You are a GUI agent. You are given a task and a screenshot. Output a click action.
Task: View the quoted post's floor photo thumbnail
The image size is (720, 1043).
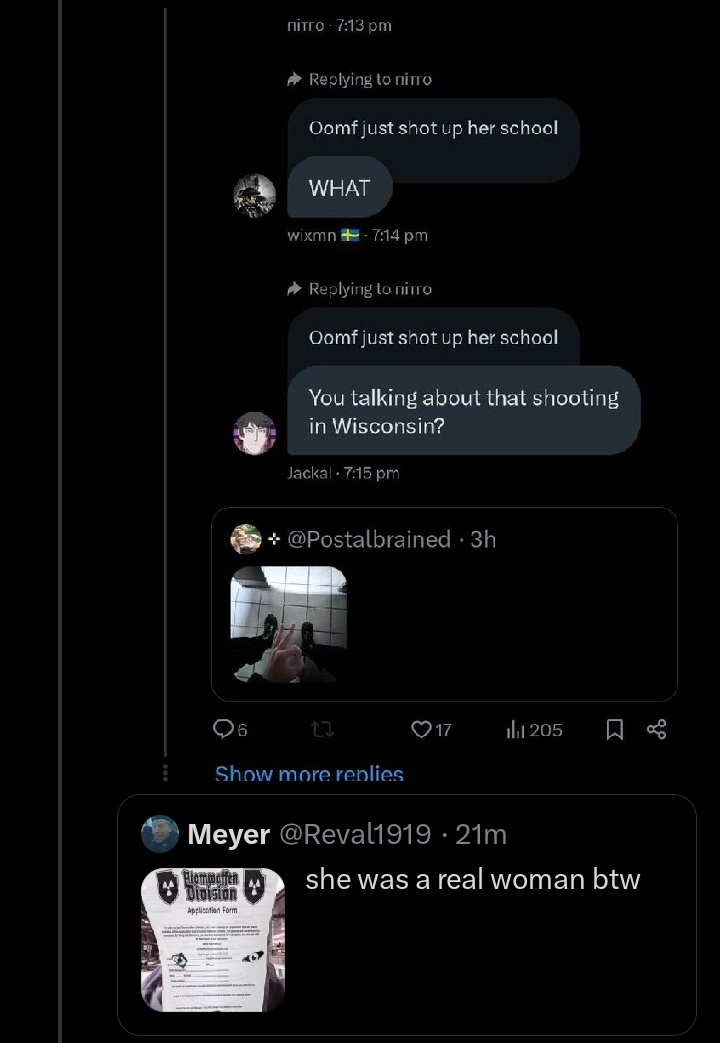point(288,625)
